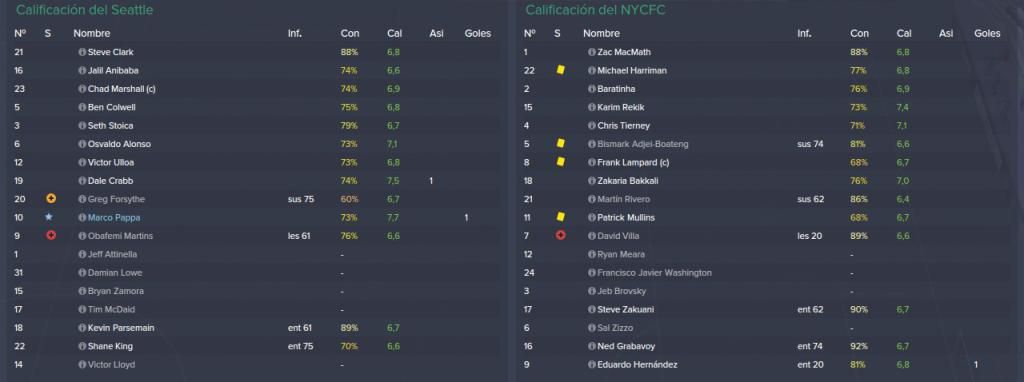Click the info icon beside Eduardo Hernández
1024x382 pixels.
pos(592,364)
